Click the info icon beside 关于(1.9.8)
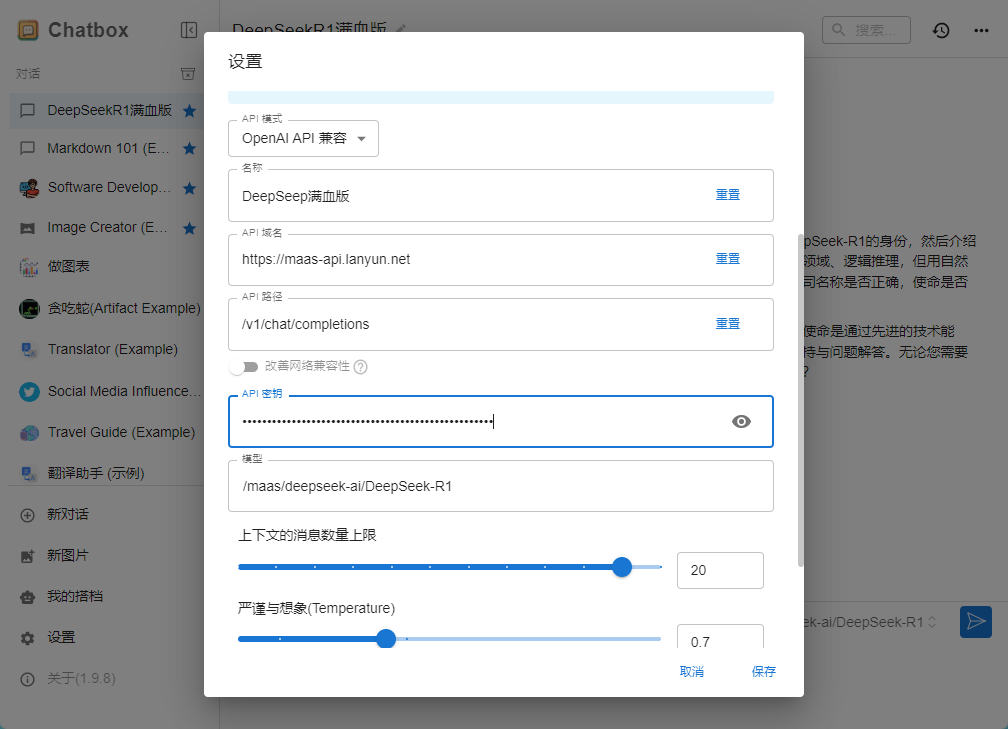The width and height of the screenshot is (1008, 729). tap(28, 680)
